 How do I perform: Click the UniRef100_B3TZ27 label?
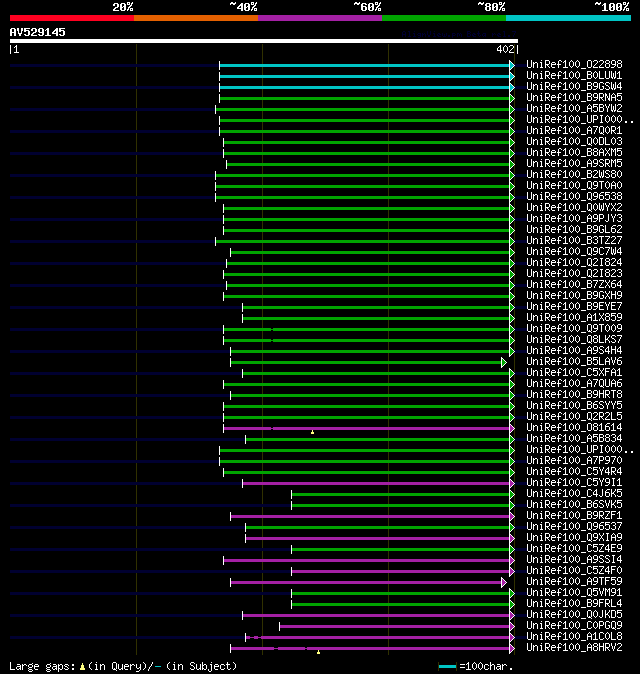click(x=574, y=241)
